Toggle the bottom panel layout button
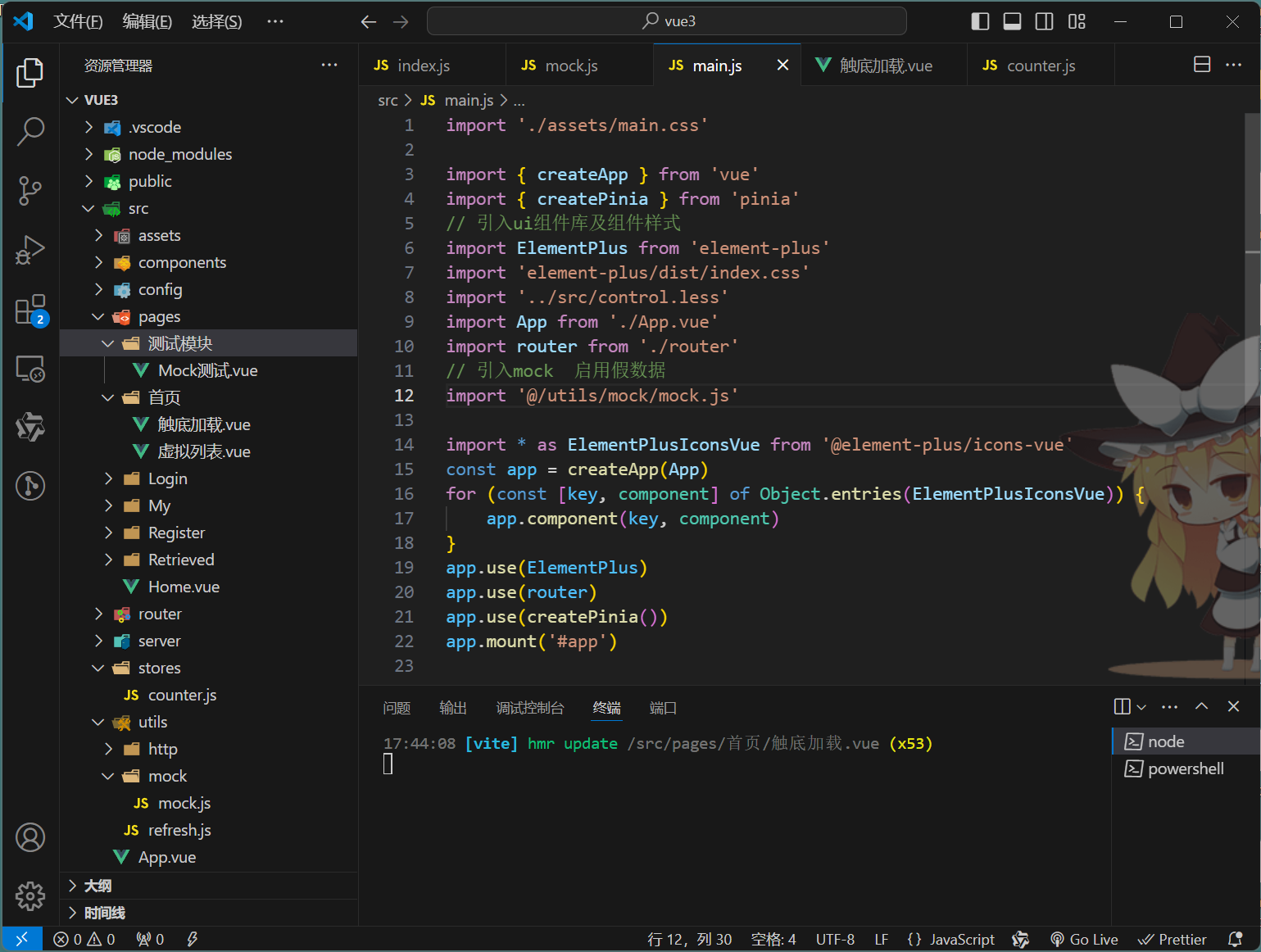The width and height of the screenshot is (1261, 952). click(x=1012, y=21)
